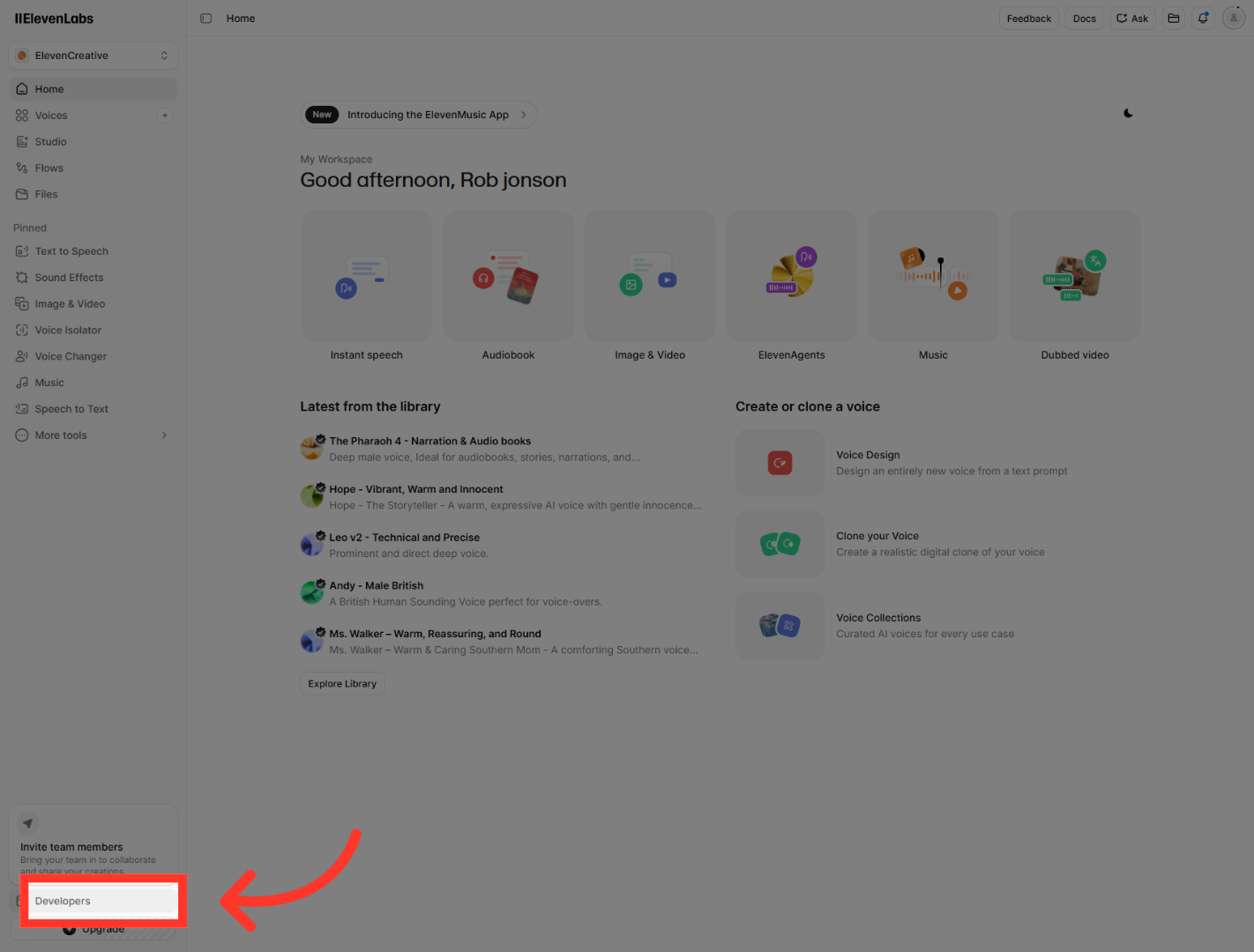Open the user profile avatar

[1234, 19]
